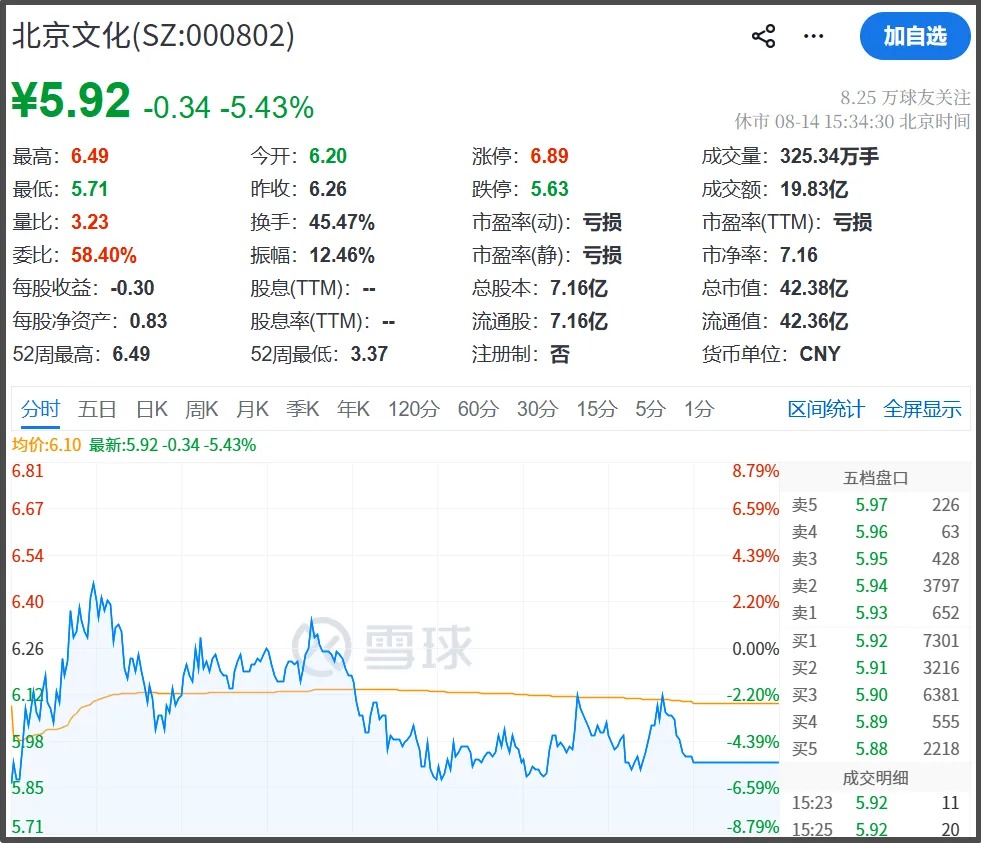Click the 加自选 button
The image size is (981, 843).
(915, 36)
